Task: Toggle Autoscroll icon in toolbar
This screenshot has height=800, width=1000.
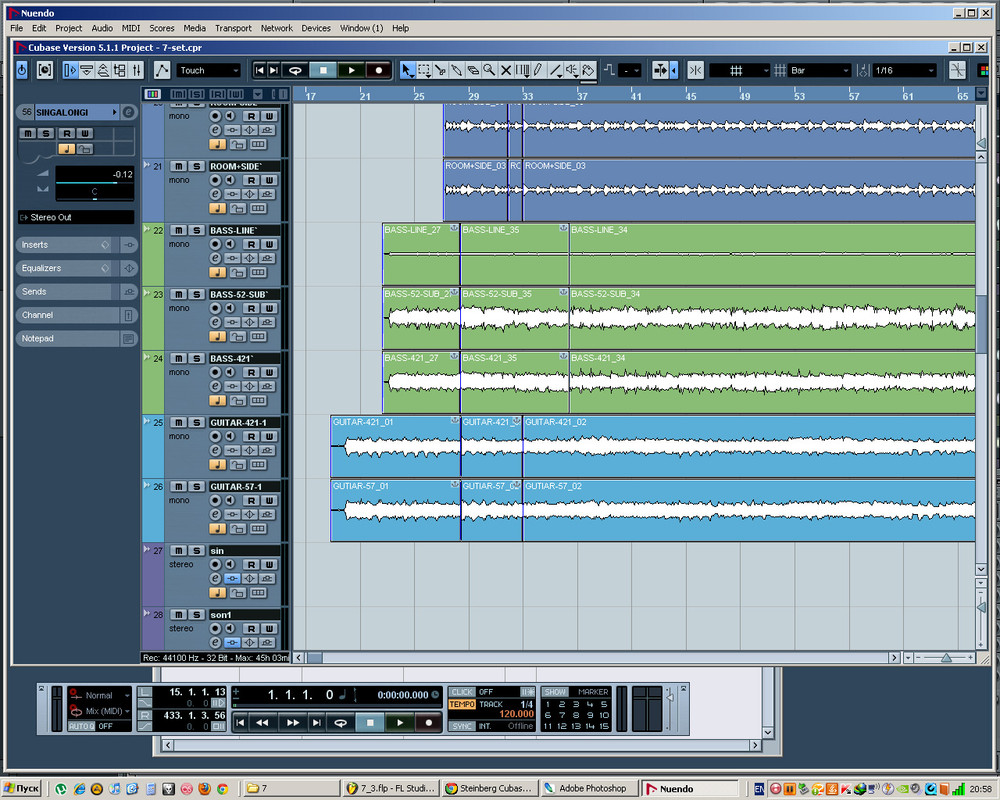Action: 660,70
